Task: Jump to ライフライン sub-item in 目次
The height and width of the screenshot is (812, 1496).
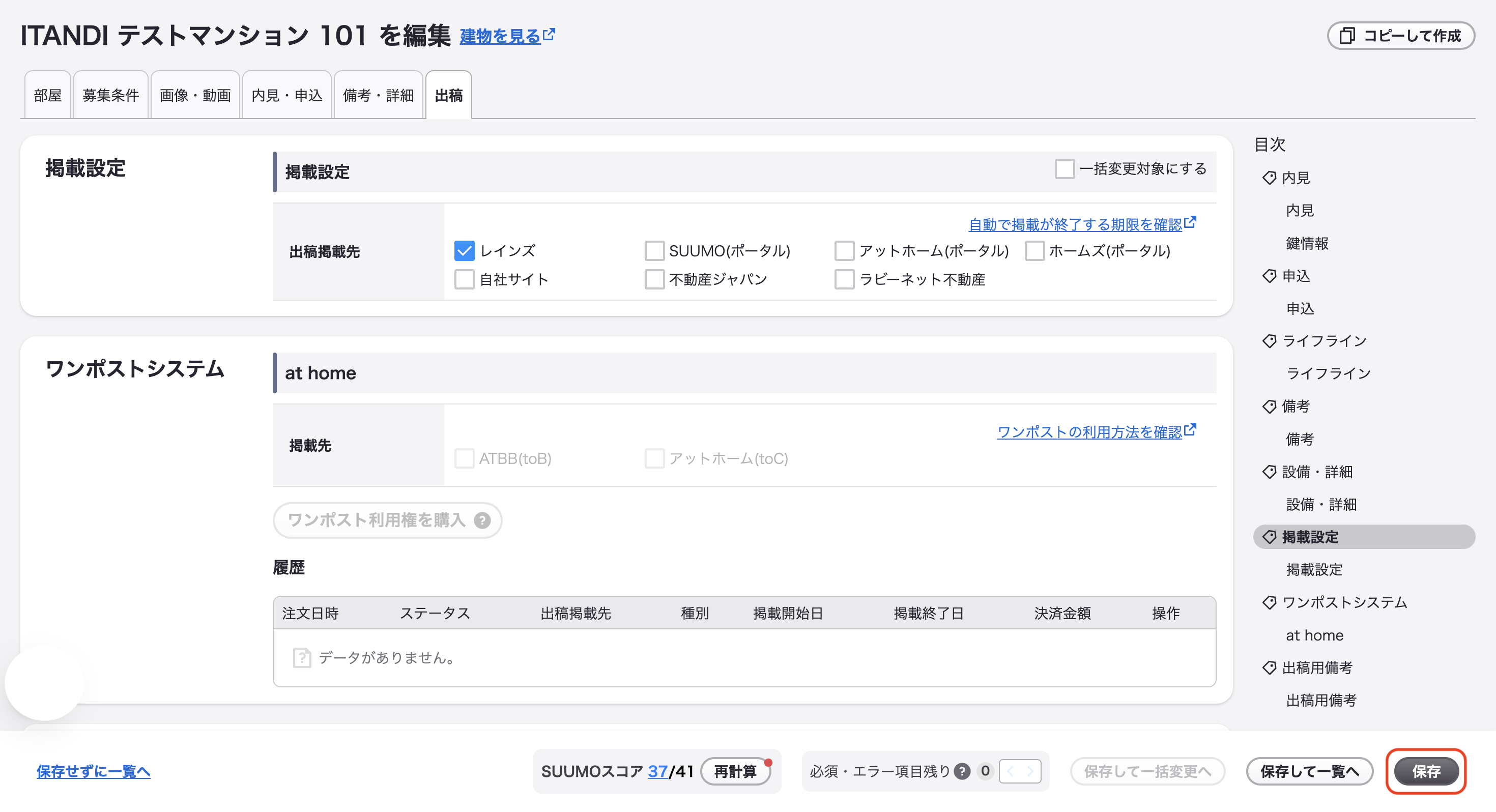Action: click(x=1328, y=373)
